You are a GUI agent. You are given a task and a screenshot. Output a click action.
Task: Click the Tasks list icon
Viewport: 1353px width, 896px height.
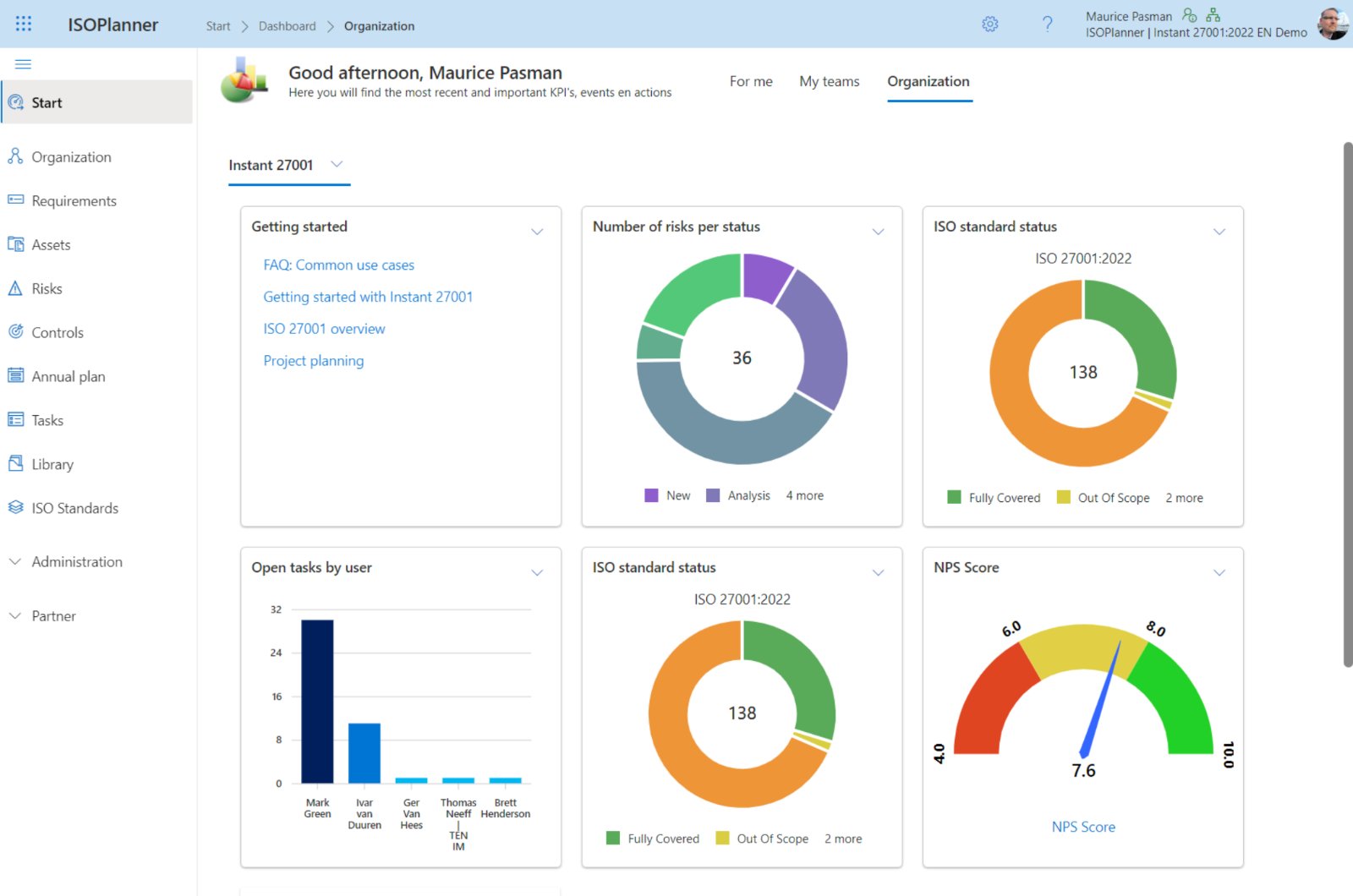tap(15, 420)
